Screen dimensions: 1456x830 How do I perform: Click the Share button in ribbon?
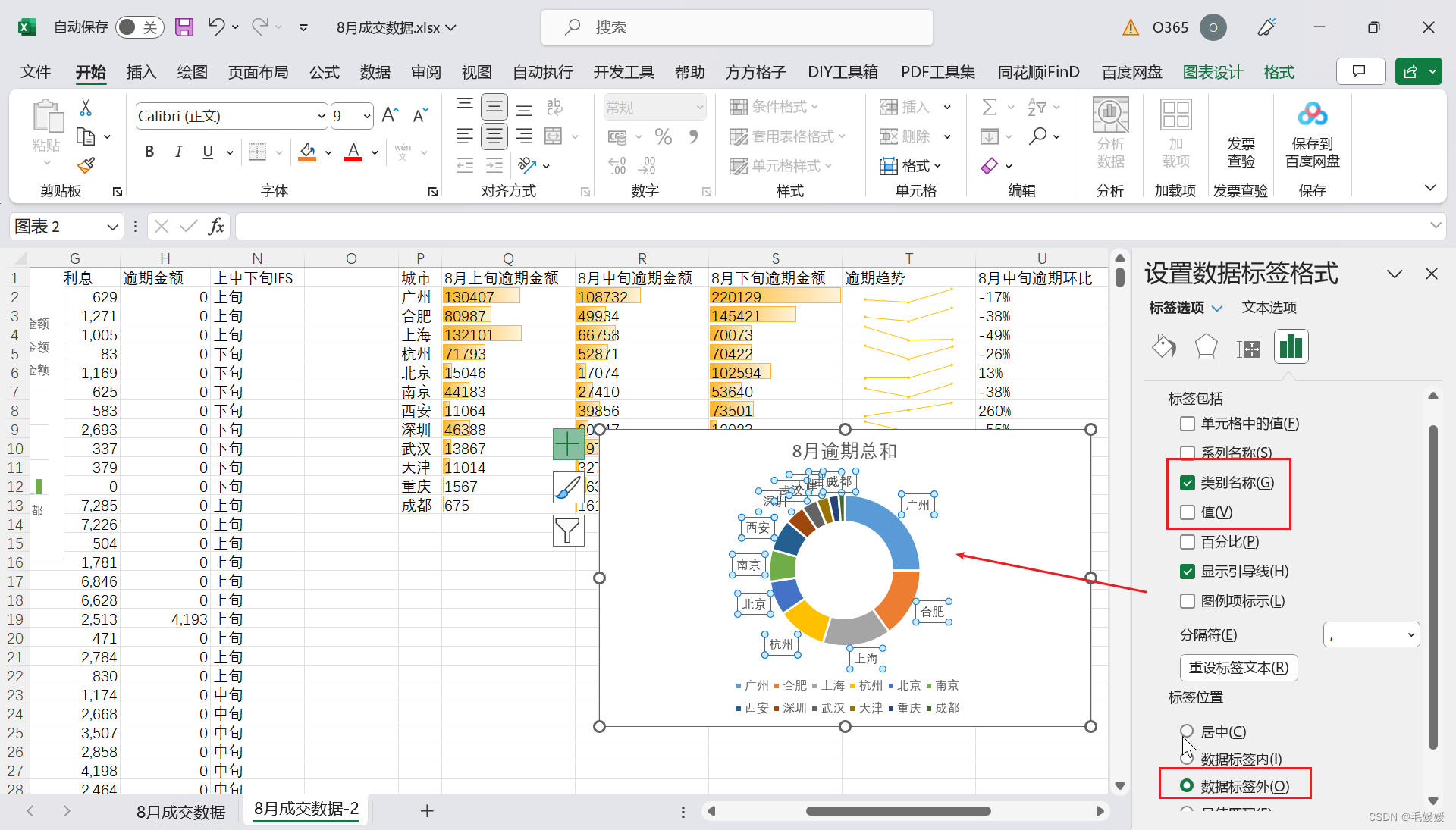pyautogui.click(x=1410, y=71)
